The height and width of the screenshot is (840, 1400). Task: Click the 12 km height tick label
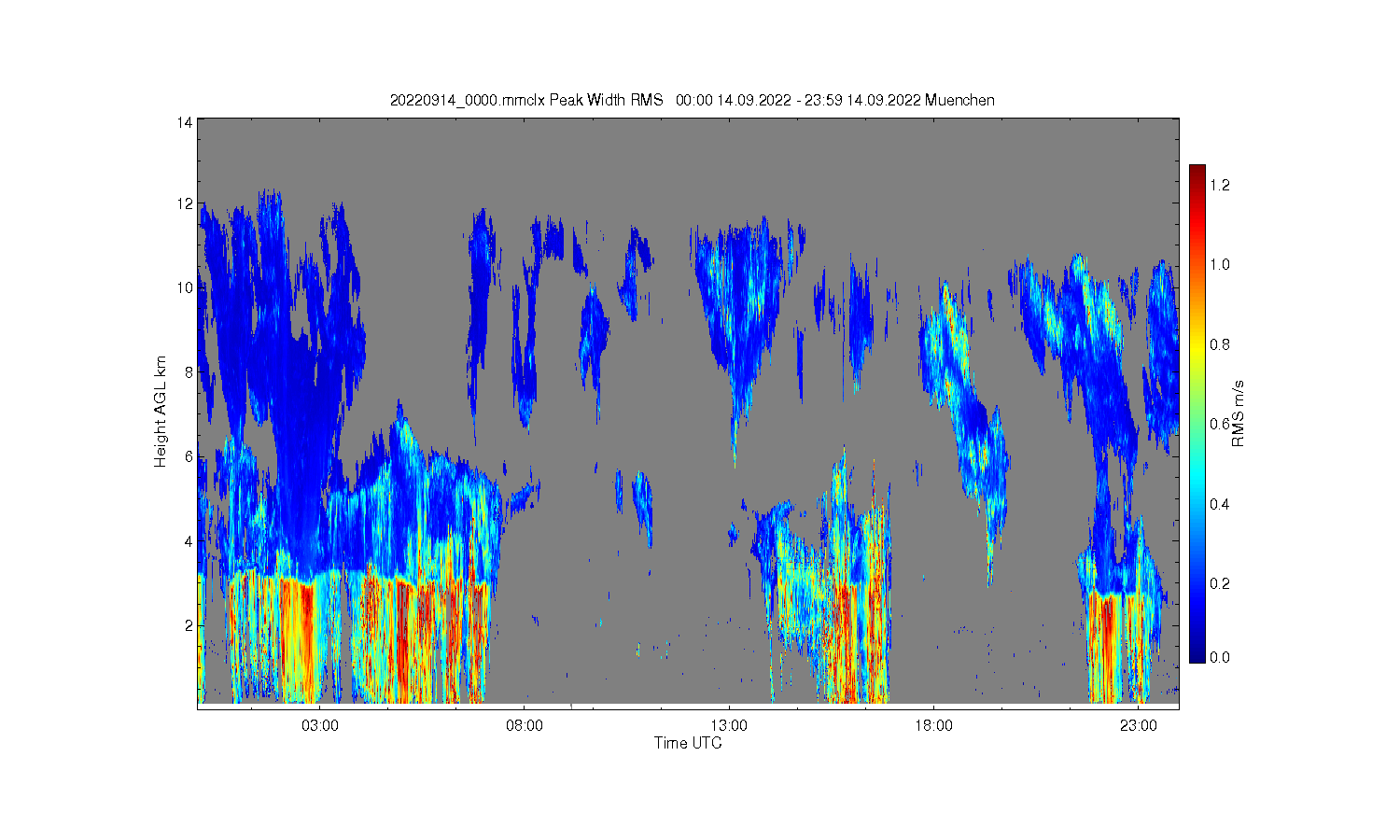(x=185, y=203)
